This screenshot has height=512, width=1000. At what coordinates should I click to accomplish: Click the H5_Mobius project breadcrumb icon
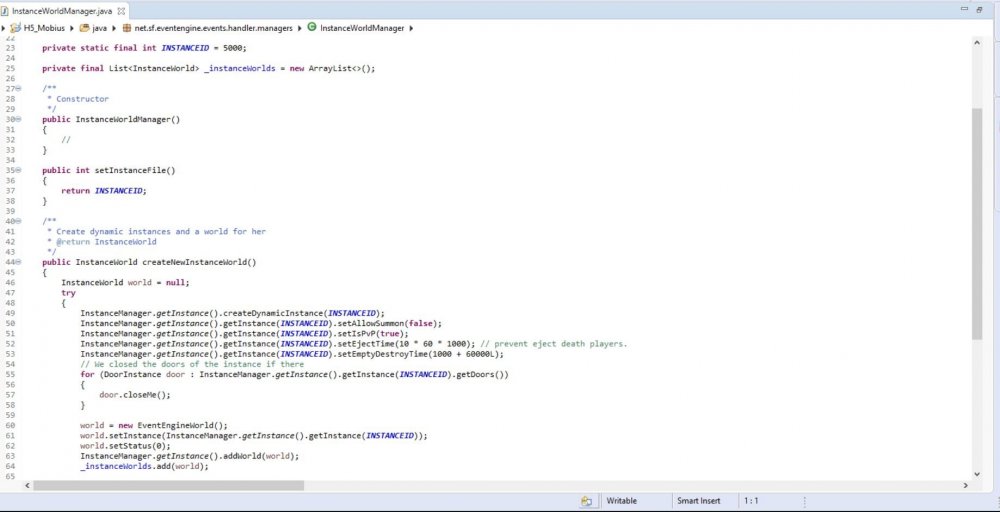tap(14, 28)
